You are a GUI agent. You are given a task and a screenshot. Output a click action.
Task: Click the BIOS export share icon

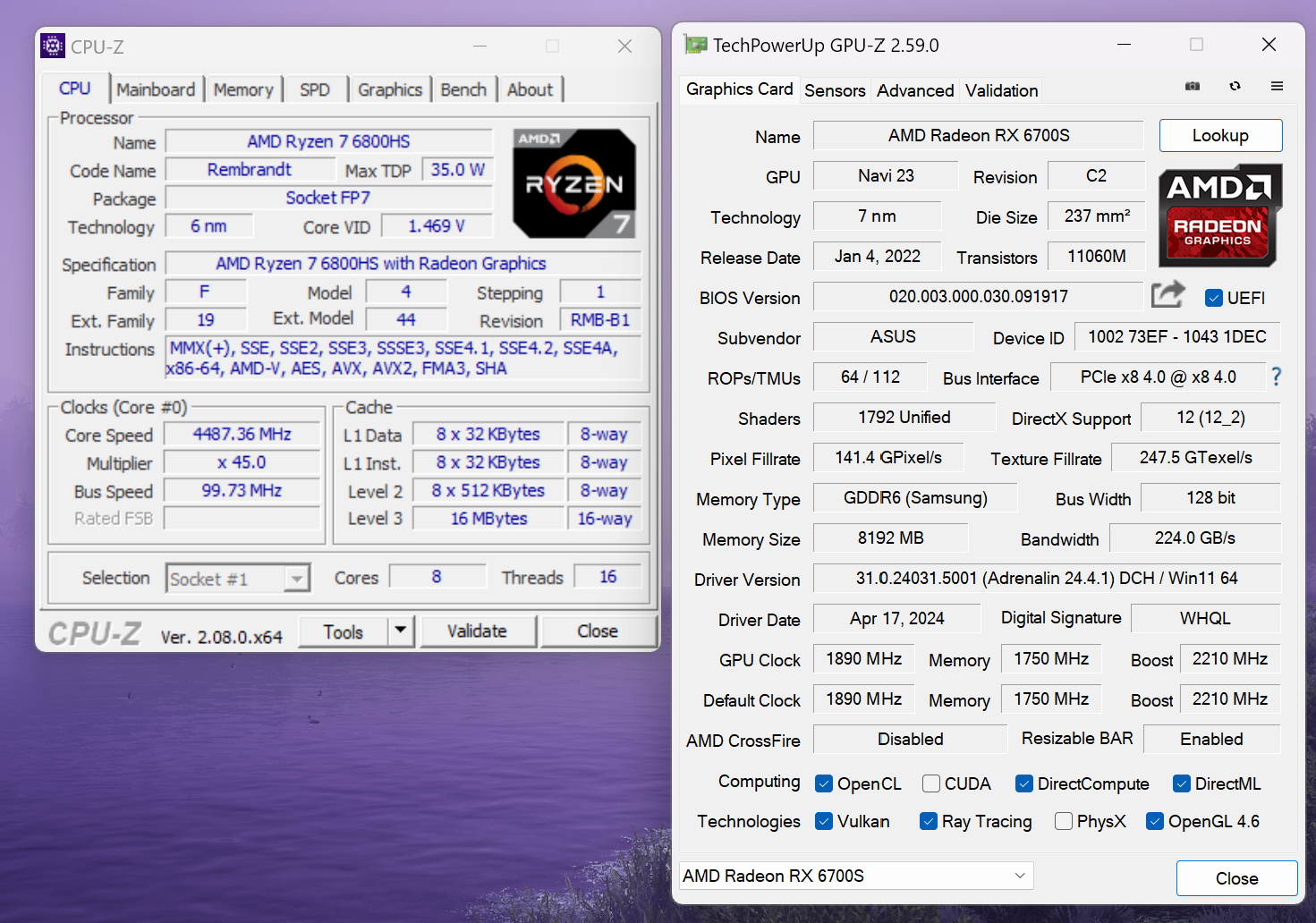click(x=1167, y=293)
